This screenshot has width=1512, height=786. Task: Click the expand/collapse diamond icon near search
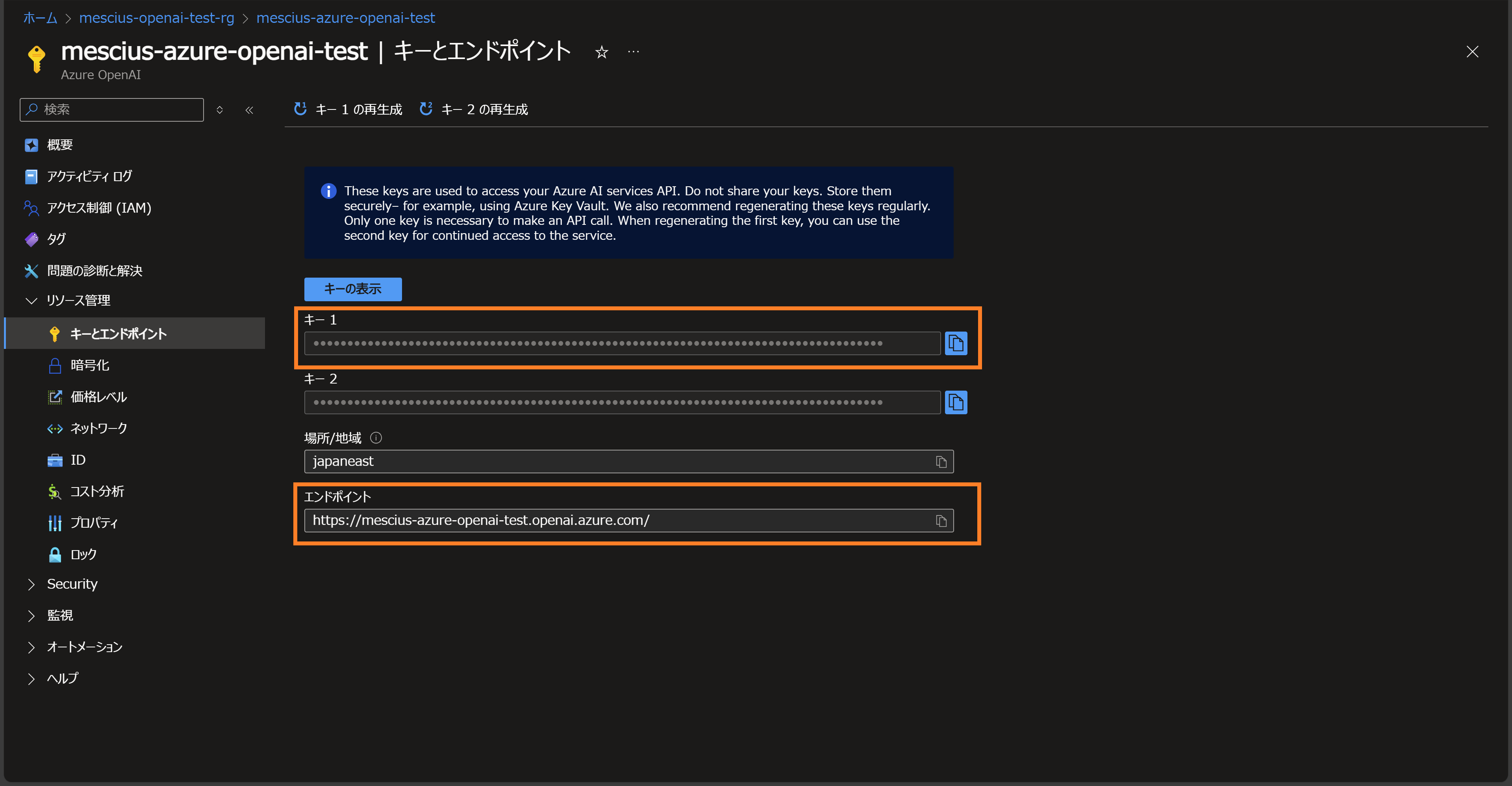tap(220, 110)
